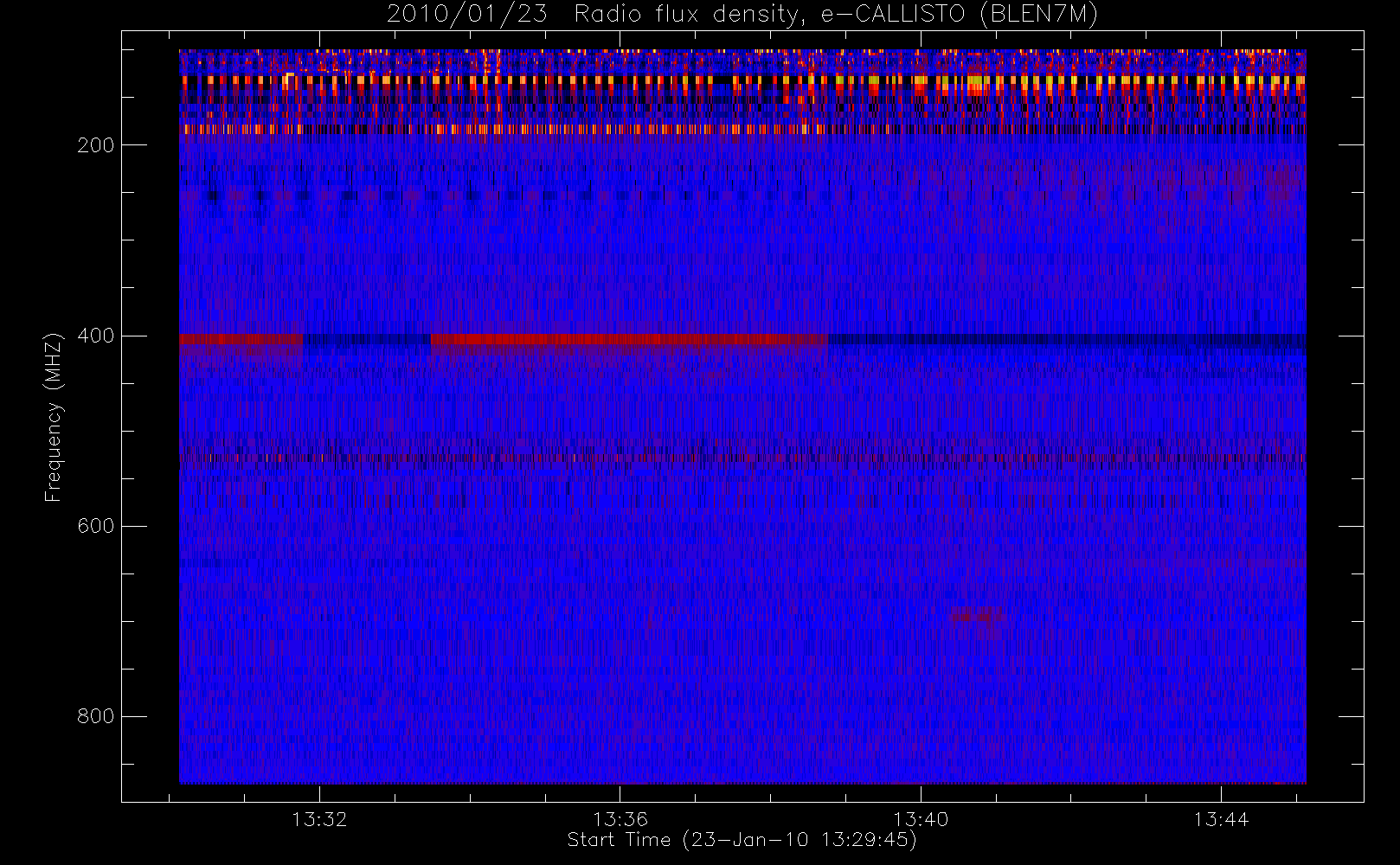Click the 13:36 time tick label
The width and height of the screenshot is (1400, 865).
620,819
